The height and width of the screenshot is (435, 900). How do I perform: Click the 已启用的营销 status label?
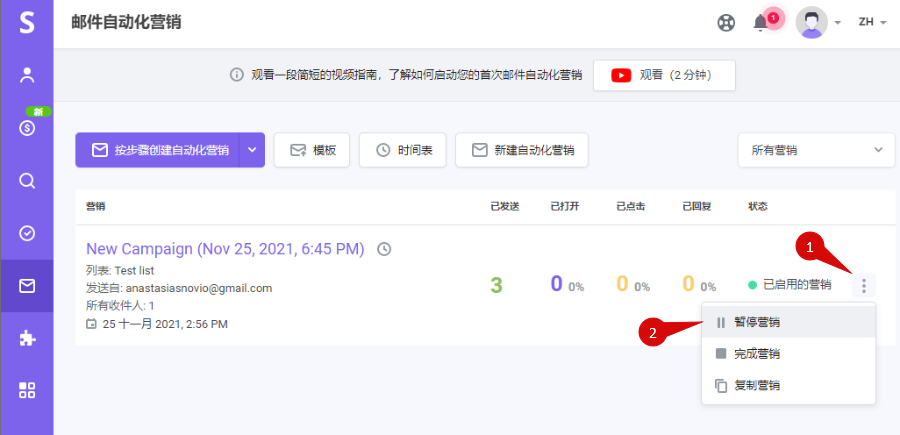click(797, 285)
